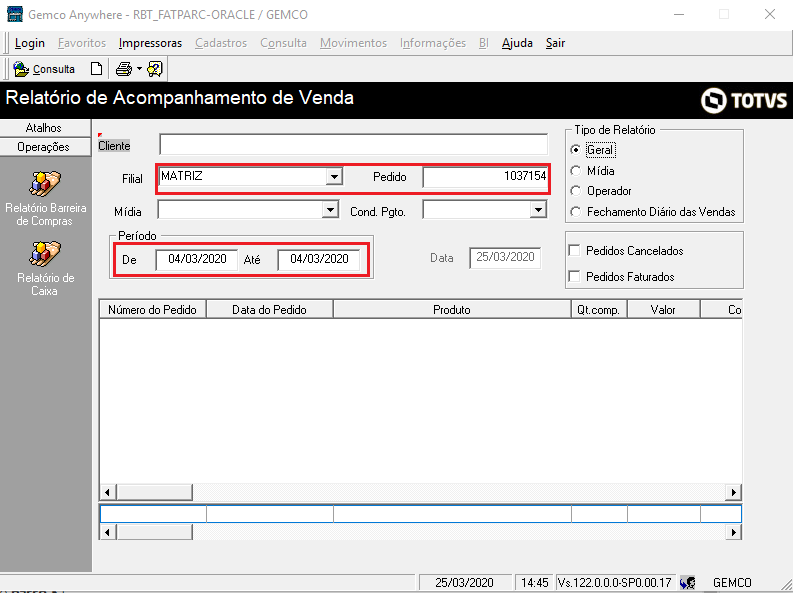This screenshot has width=793, height=593.
Task: Open the Cadastros menu
Action: point(221,43)
